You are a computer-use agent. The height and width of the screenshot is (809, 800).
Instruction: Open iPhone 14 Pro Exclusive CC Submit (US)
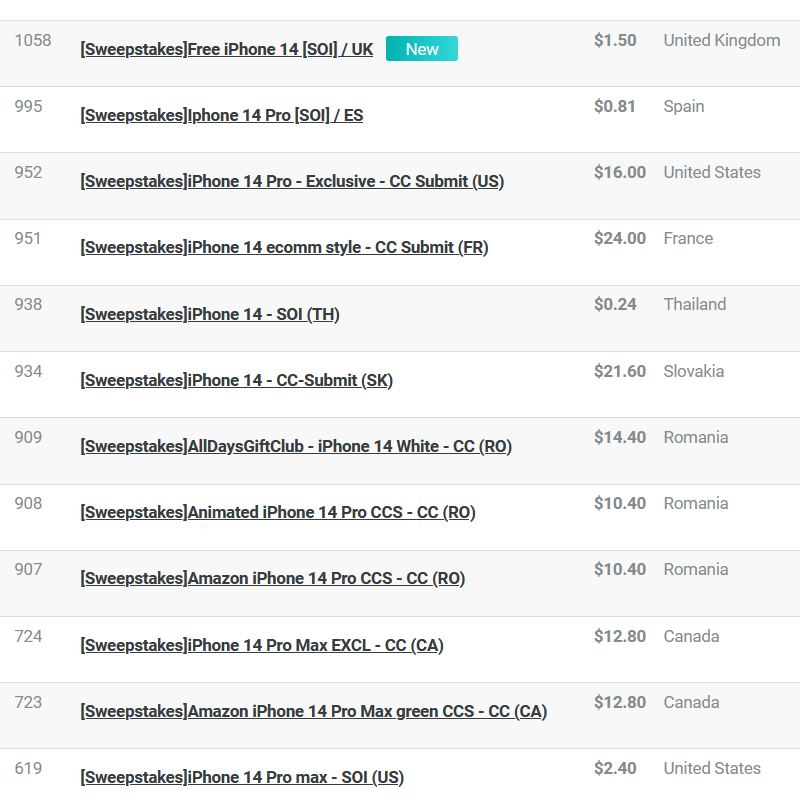[292, 182]
